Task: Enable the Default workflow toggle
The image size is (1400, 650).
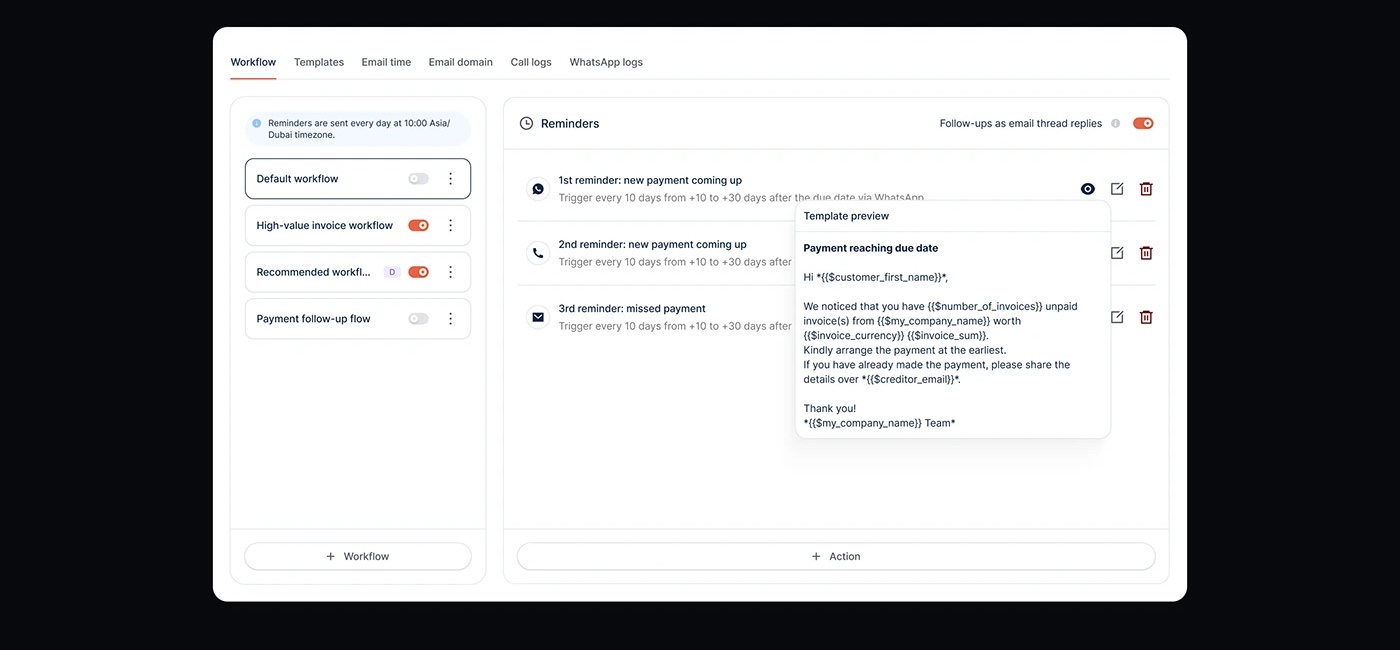Action: coord(418,179)
